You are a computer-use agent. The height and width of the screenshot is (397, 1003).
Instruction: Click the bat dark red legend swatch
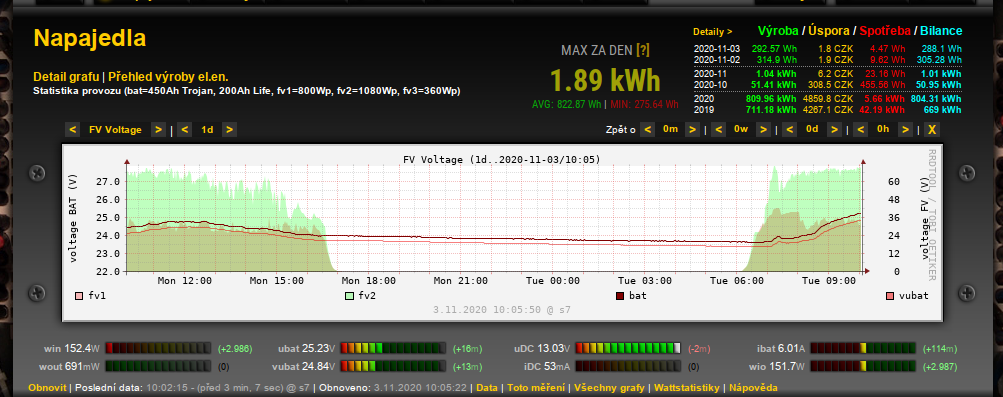coord(620,296)
